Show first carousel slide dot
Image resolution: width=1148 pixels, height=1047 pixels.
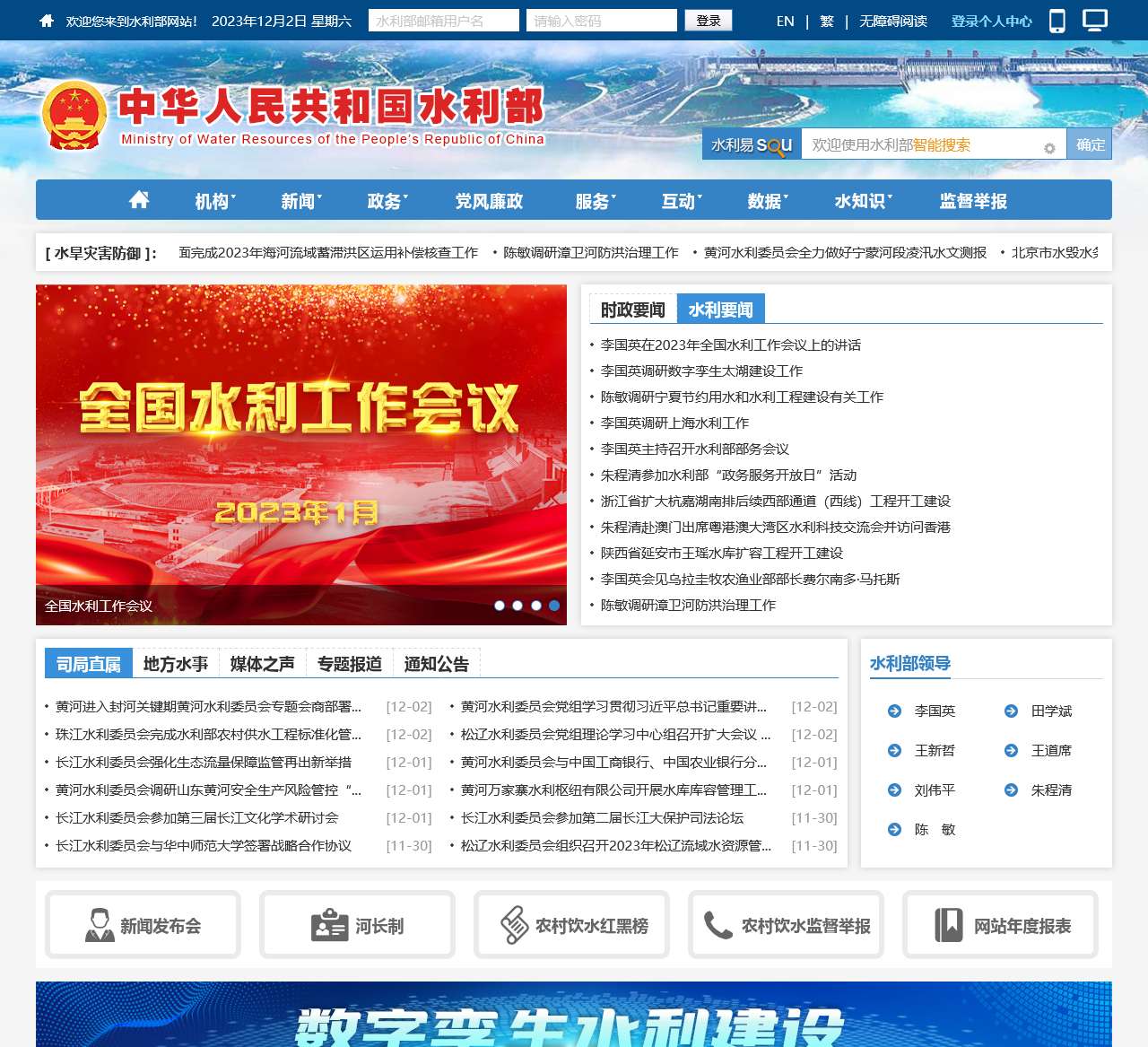pyautogui.click(x=500, y=606)
